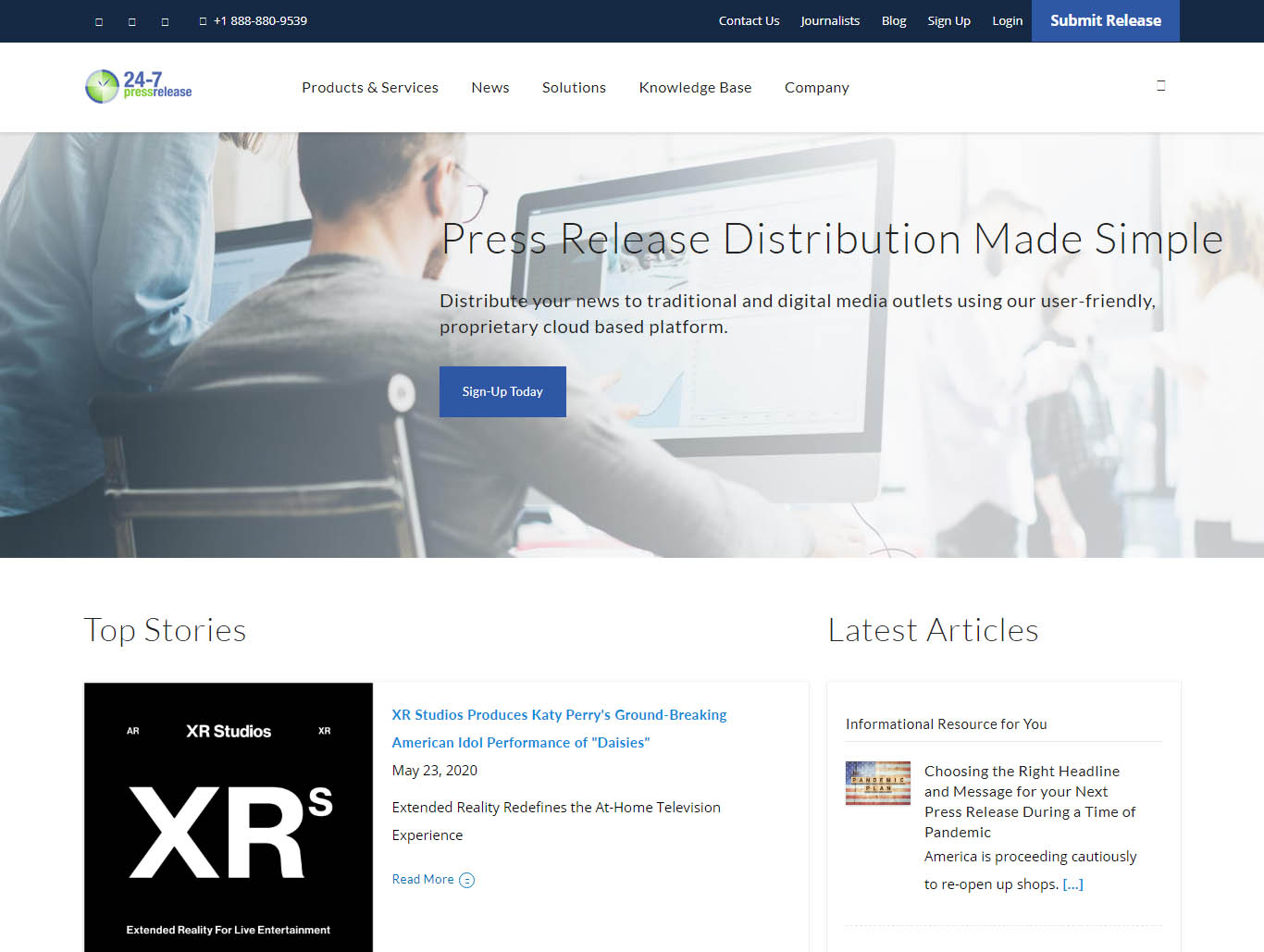Open the Pandemic Plan article thumbnail
This screenshot has height=952, width=1264.
tap(877, 783)
